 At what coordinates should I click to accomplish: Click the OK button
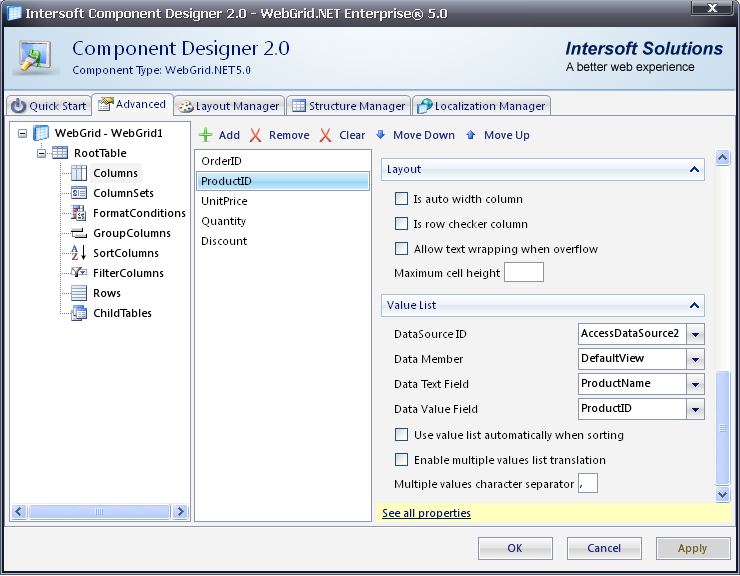tap(515, 548)
